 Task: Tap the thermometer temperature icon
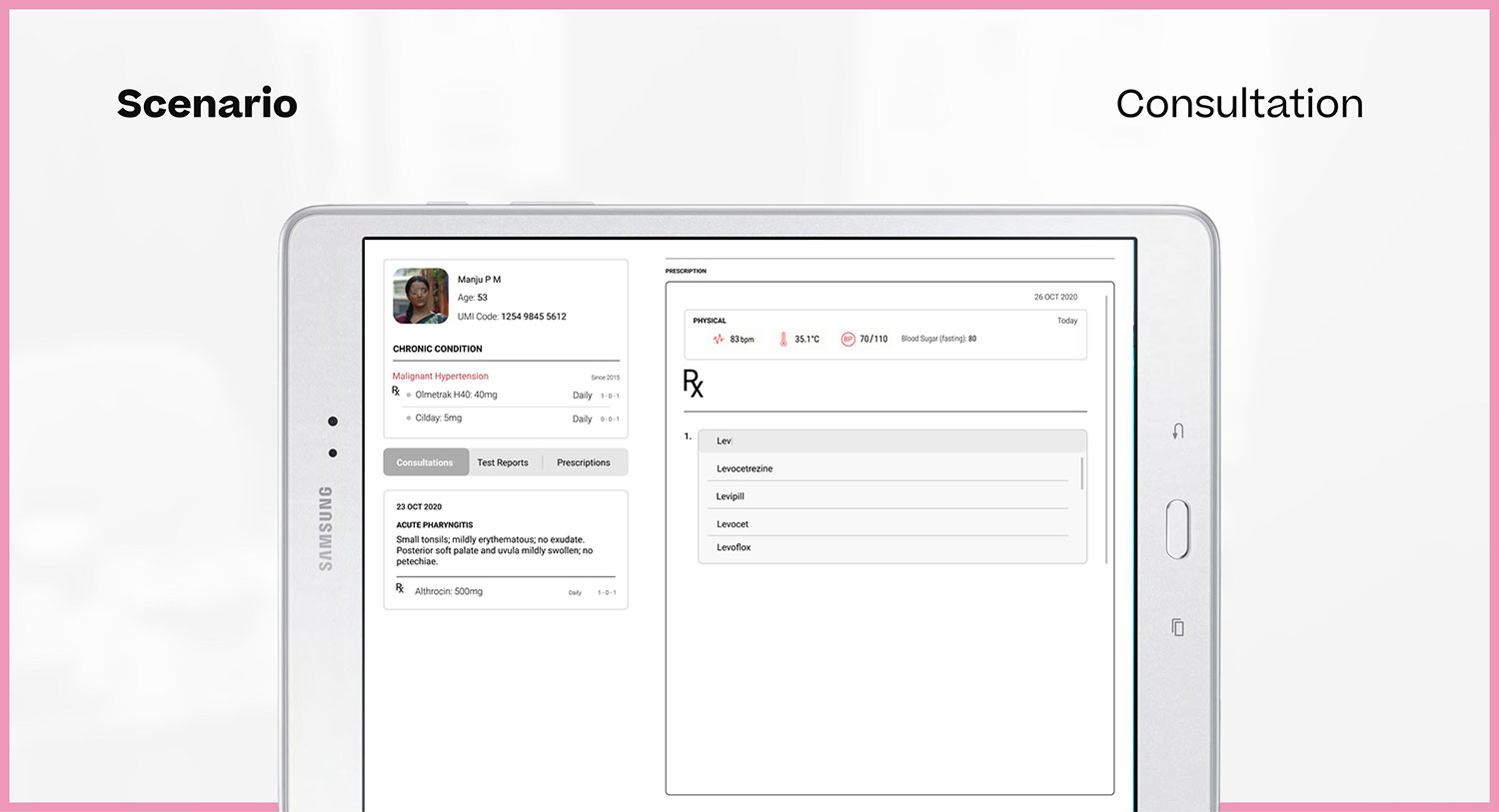(x=783, y=340)
